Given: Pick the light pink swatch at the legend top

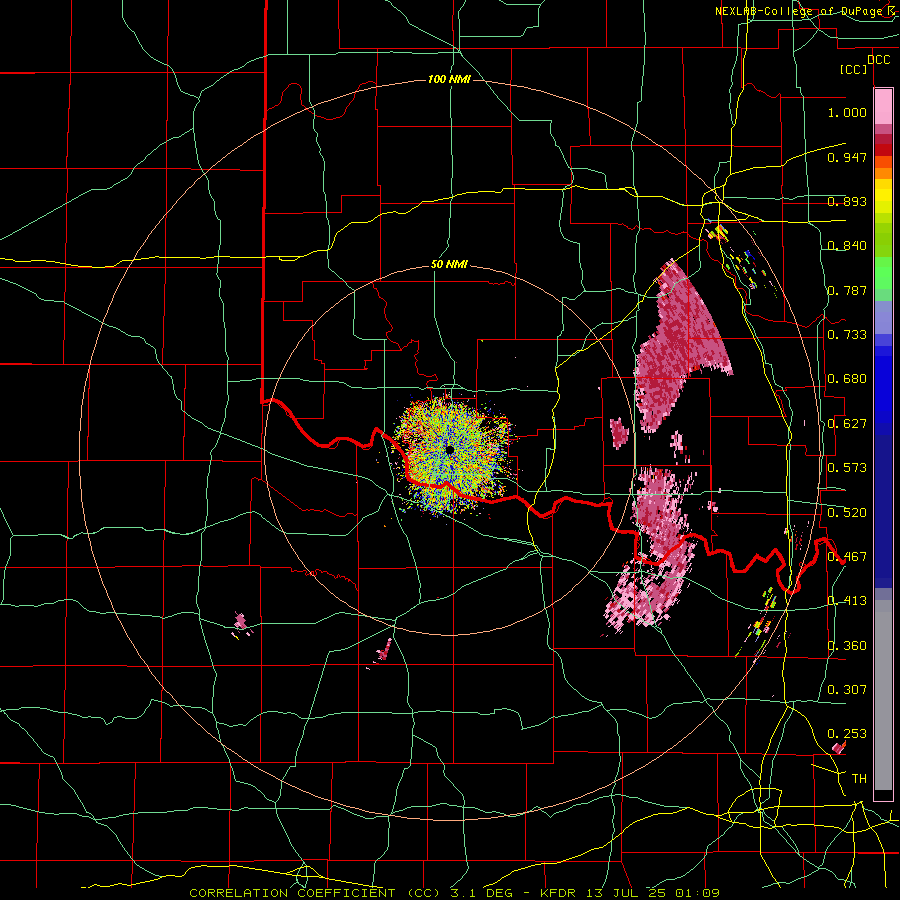Looking at the screenshot, I should [x=883, y=106].
